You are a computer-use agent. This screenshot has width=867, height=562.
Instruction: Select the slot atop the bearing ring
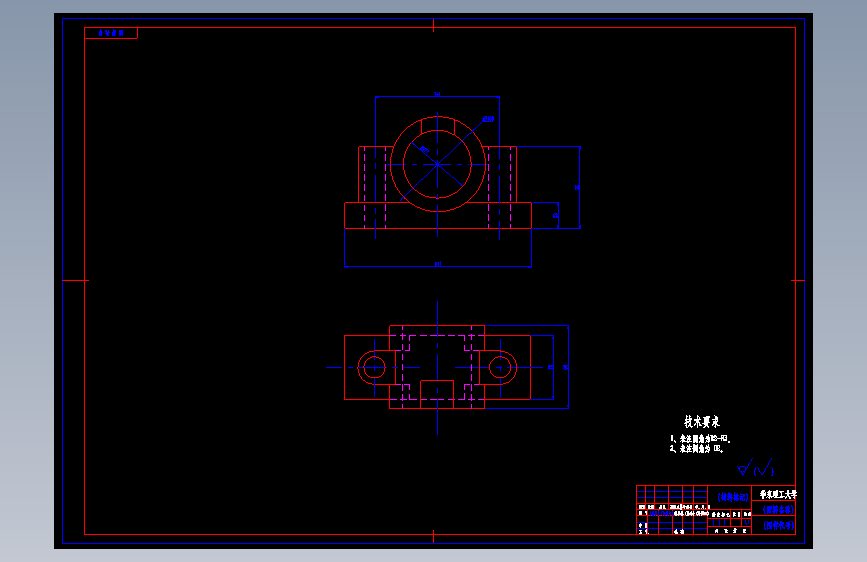click(x=438, y=126)
